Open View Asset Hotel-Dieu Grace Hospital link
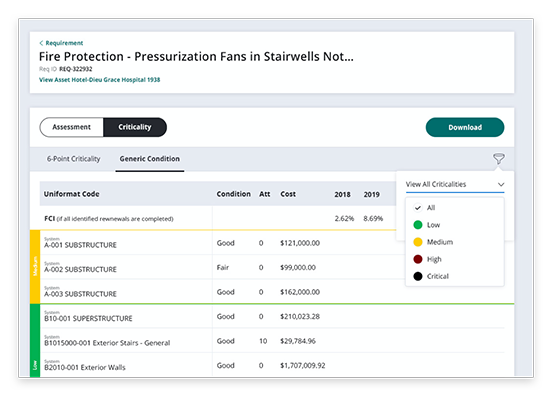Screen dimensions: 552x396 [x=99, y=80]
